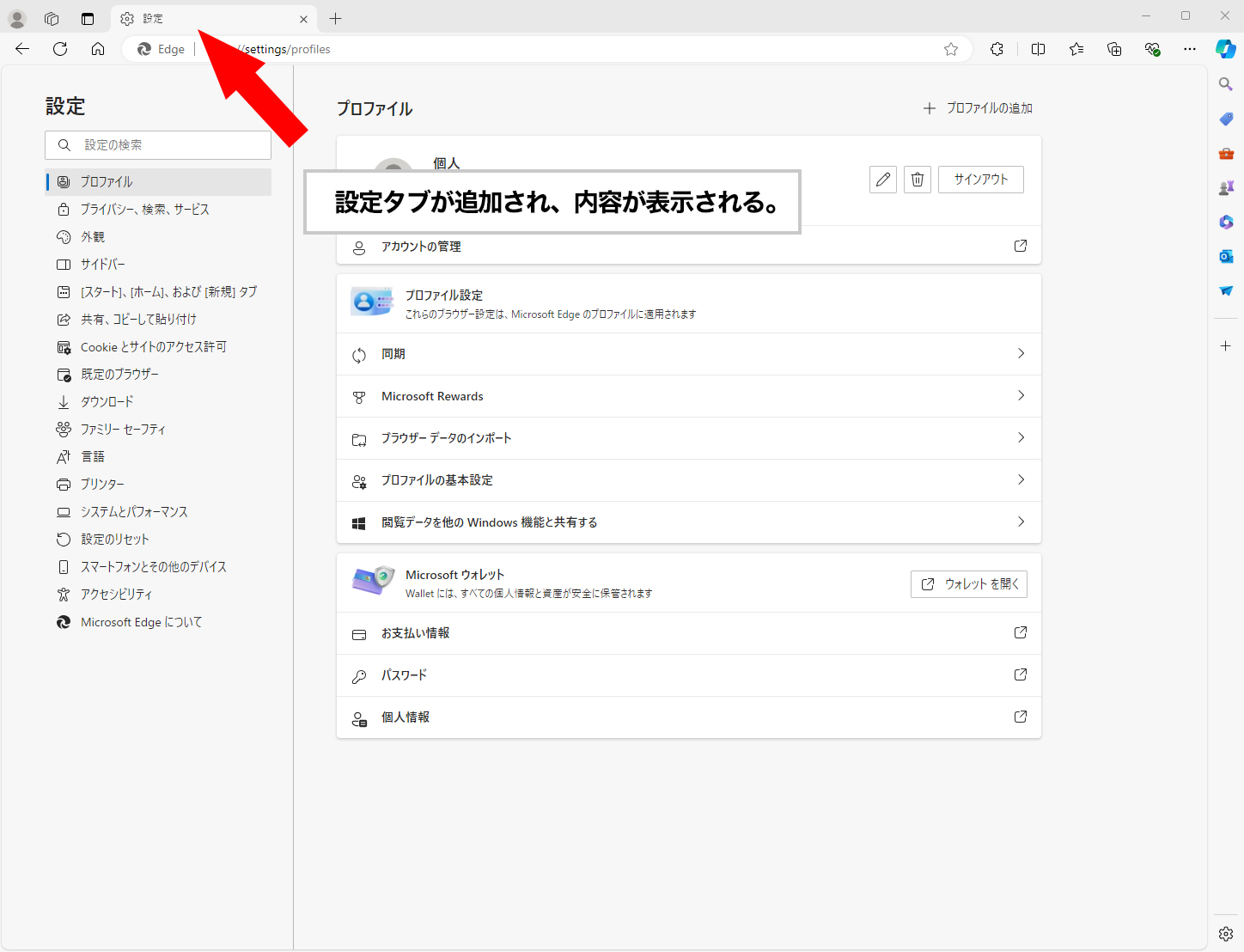Add a sidebar app with plus icon
Image resolution: width=1244 pixels, height=952 pixels.
1226,345
